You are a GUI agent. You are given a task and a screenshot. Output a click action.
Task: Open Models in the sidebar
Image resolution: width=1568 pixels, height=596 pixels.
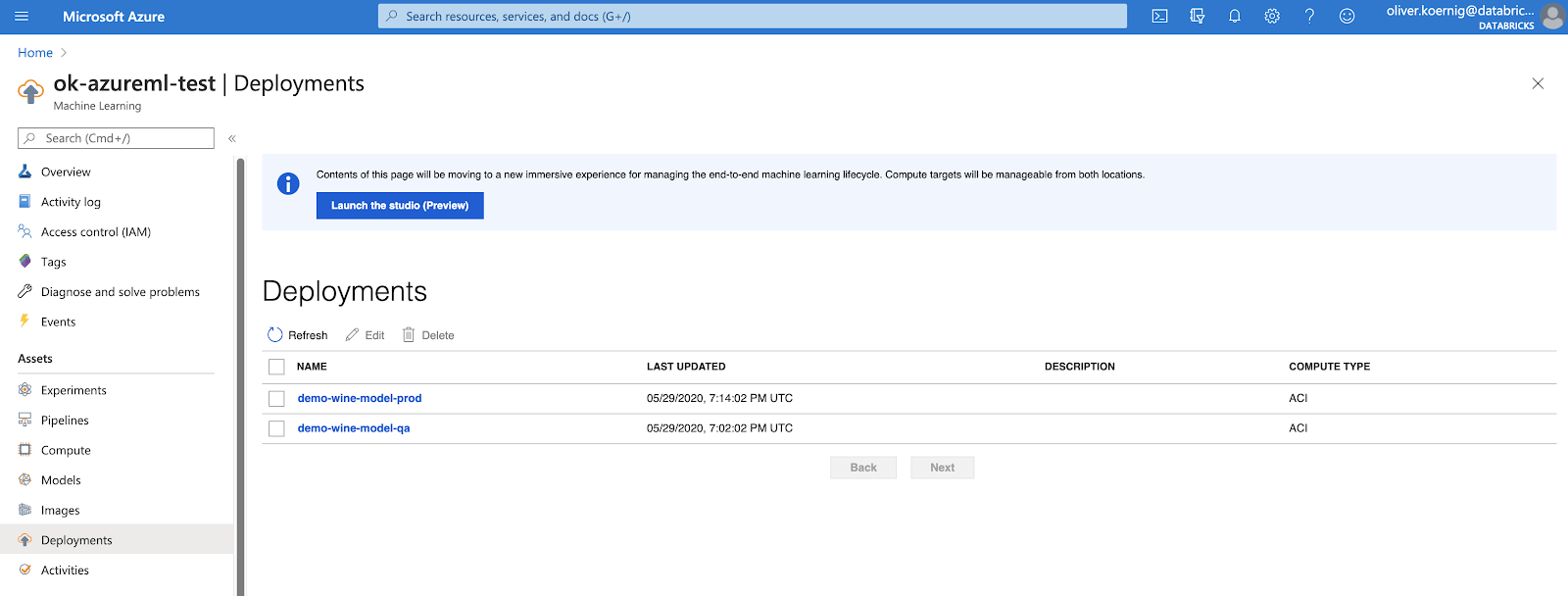pyautogui.click(x=61, y=480)
